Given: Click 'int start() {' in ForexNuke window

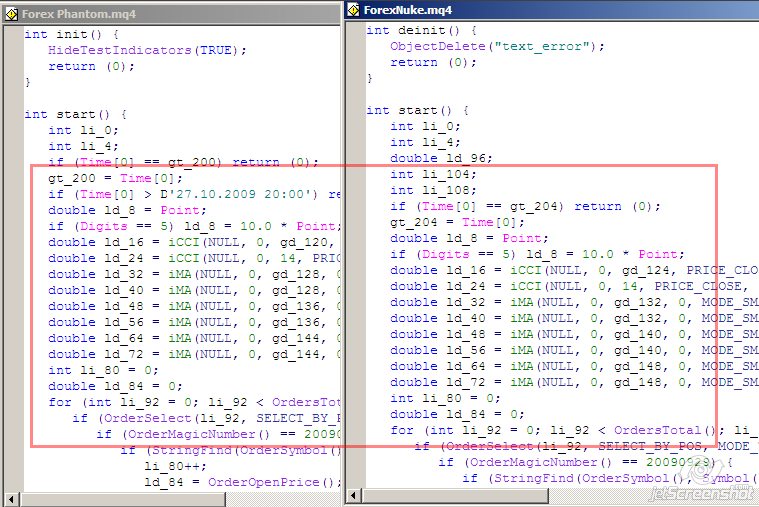Looking at the screenshot, I should tap(417, 110).
